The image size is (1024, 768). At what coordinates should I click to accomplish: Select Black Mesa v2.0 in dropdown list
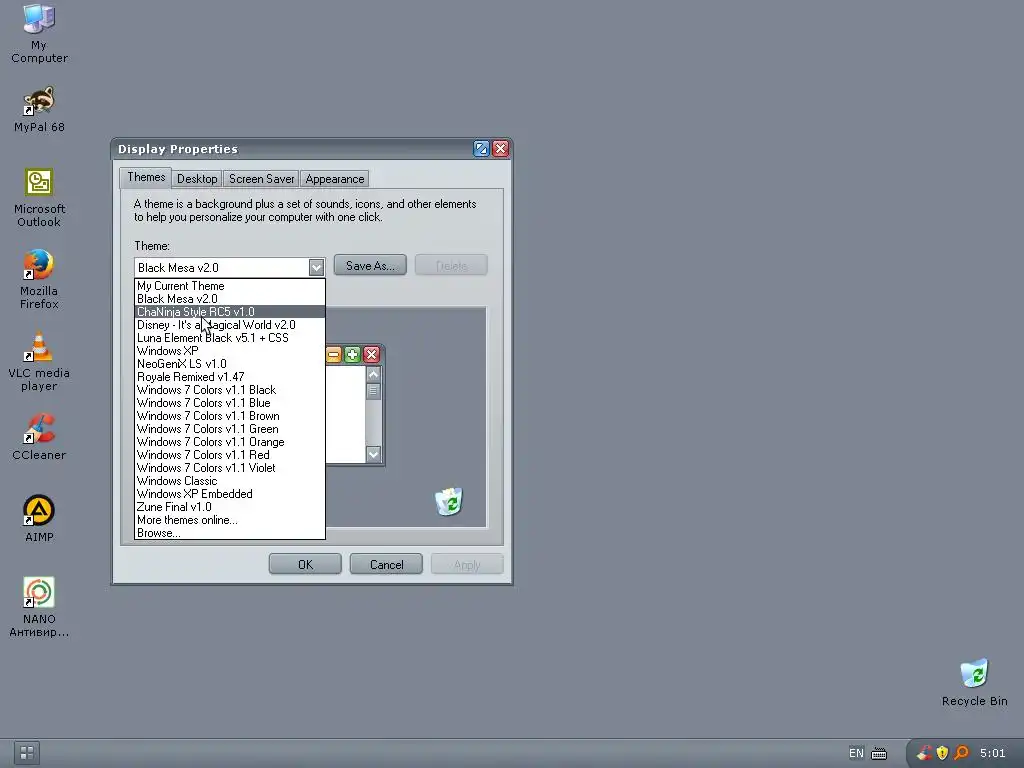(x=230, y=298)
